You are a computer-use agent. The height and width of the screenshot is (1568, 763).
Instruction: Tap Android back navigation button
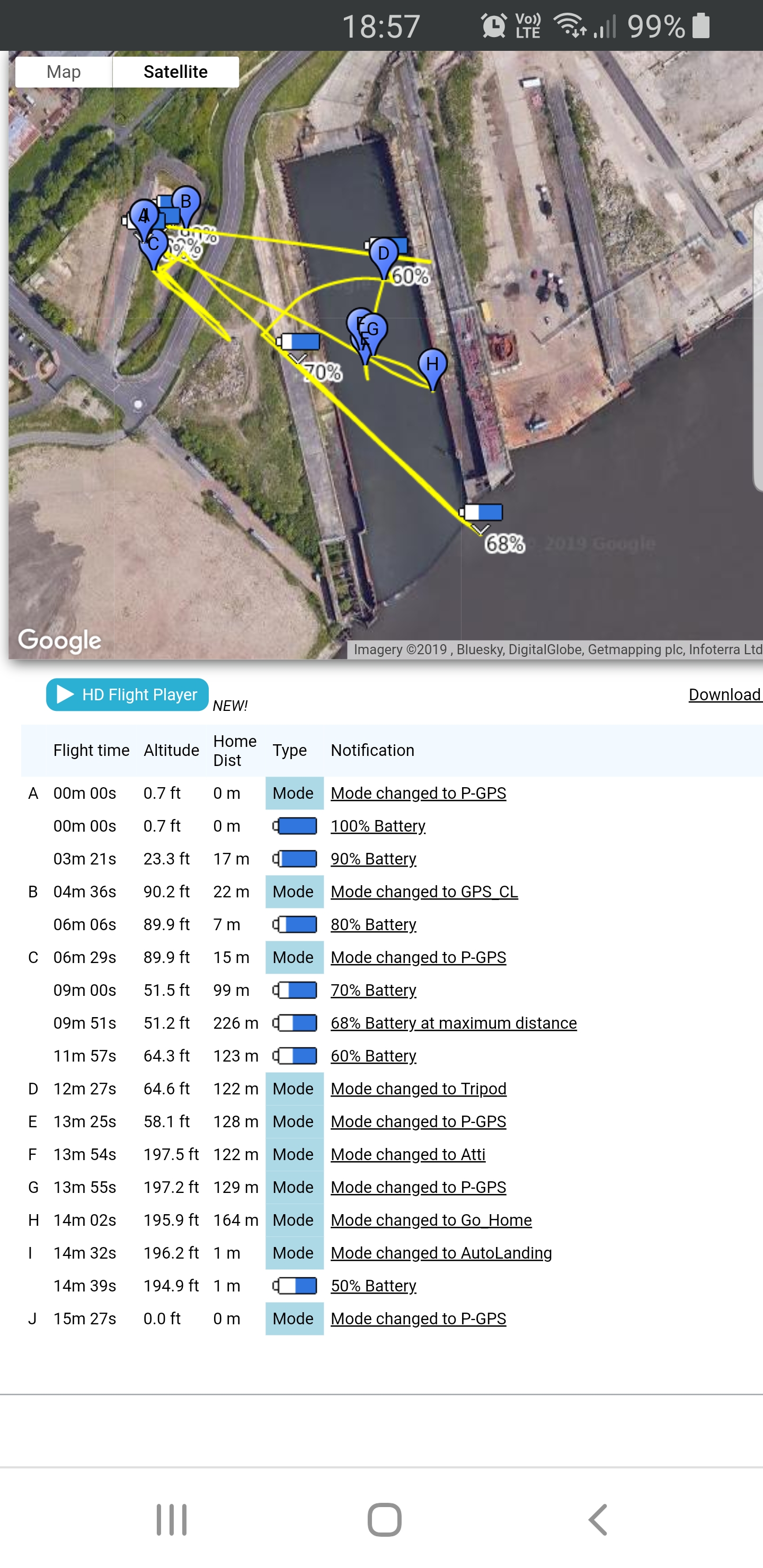(x=597, y=1519)
